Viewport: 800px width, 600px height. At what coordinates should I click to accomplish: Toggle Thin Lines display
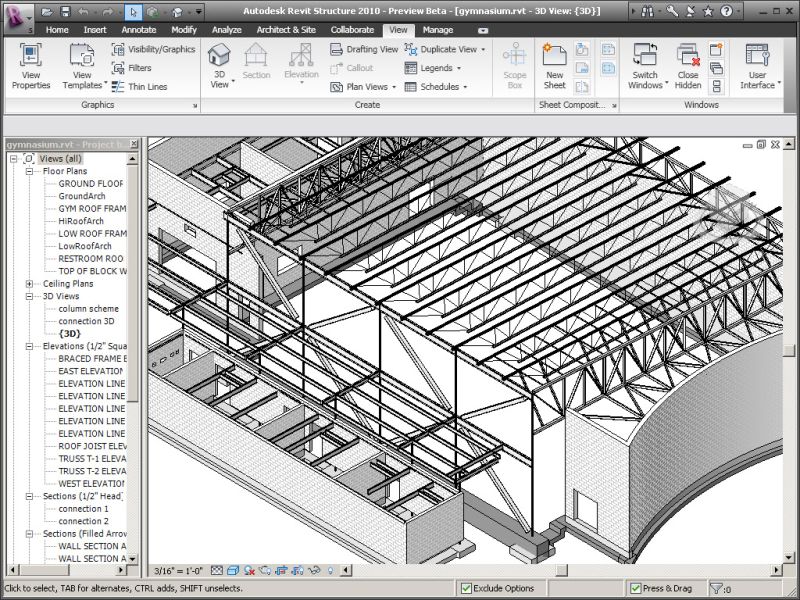coord(140,87)
